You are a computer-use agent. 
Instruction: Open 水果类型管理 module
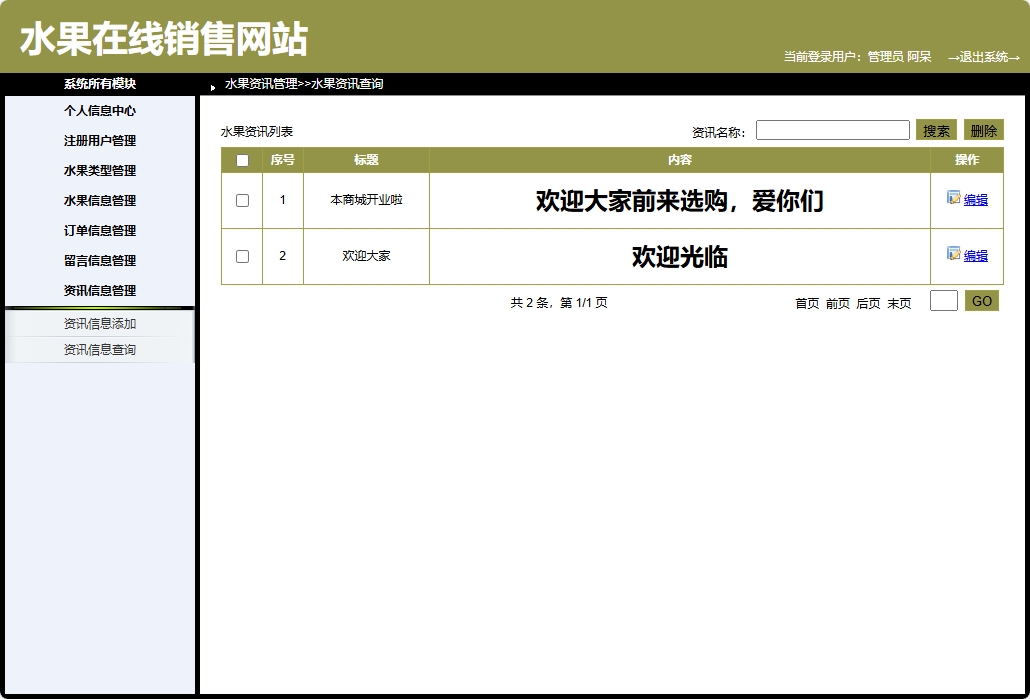[x=99, y=171]
